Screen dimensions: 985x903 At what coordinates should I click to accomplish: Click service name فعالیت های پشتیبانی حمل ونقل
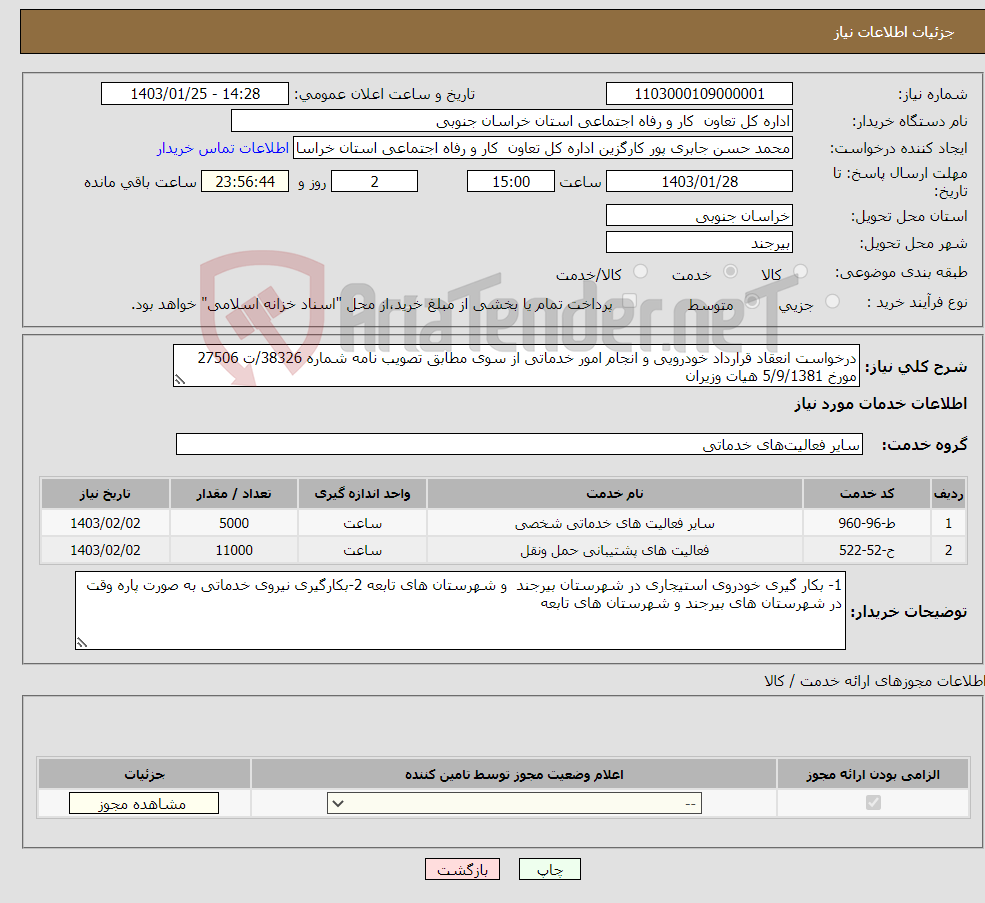coord(614,550)
